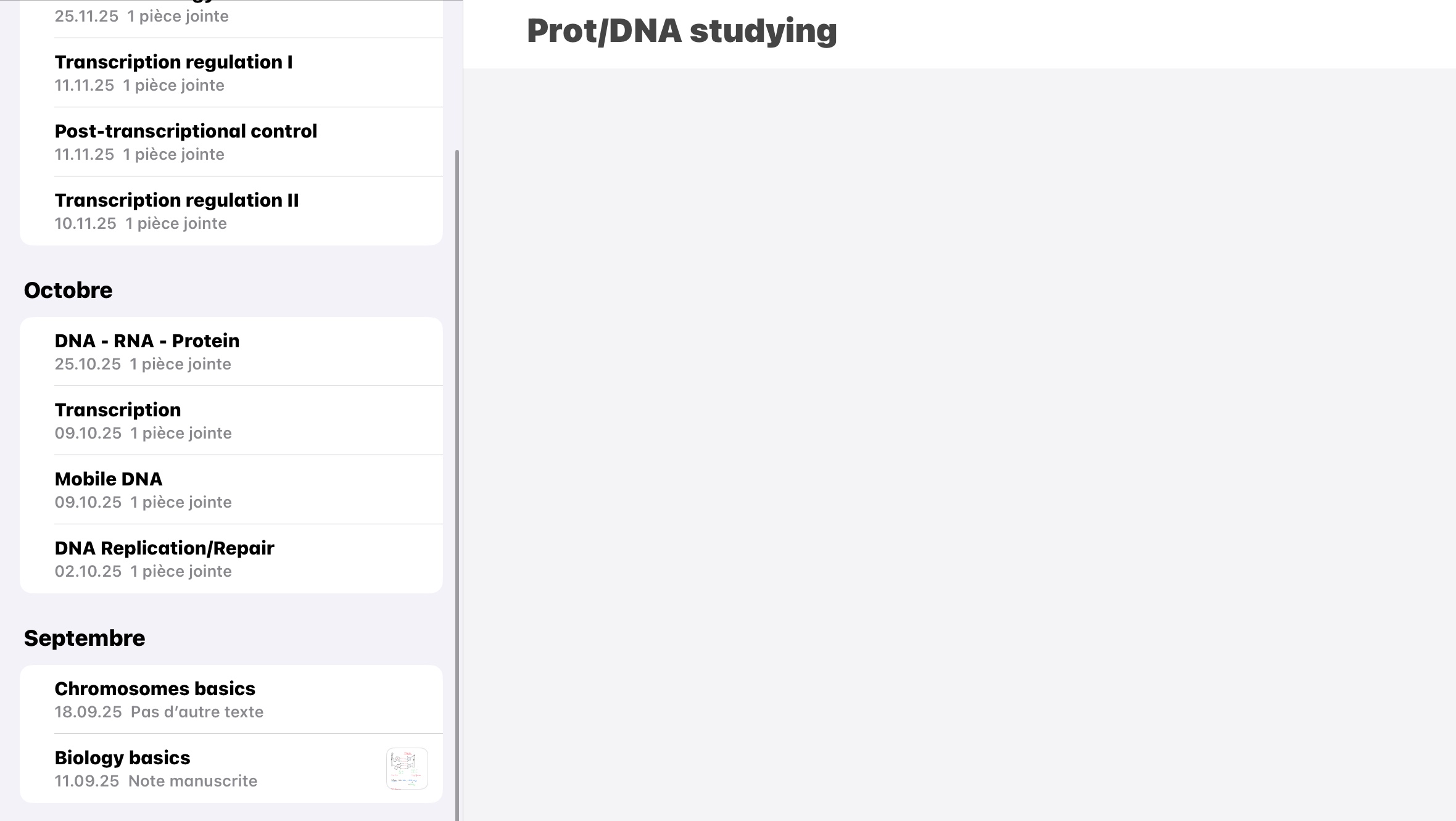1456x821 pixels.
Task: Select the Chromosomes basics note title
Action: 155,689
